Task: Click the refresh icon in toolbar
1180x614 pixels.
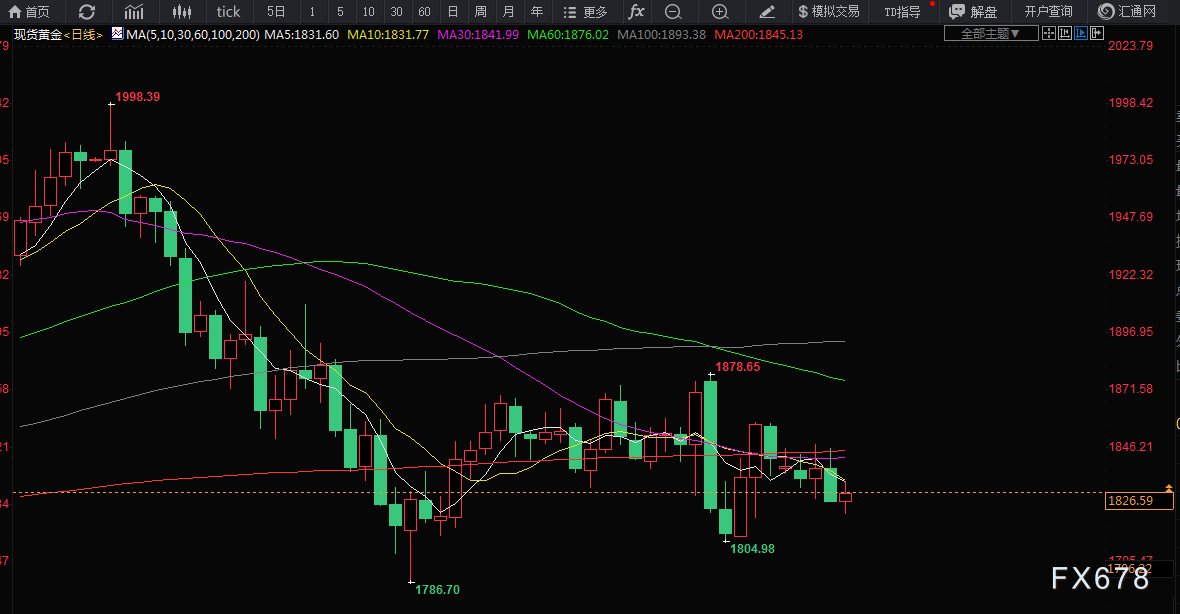Action: click(x=87, y=11)
